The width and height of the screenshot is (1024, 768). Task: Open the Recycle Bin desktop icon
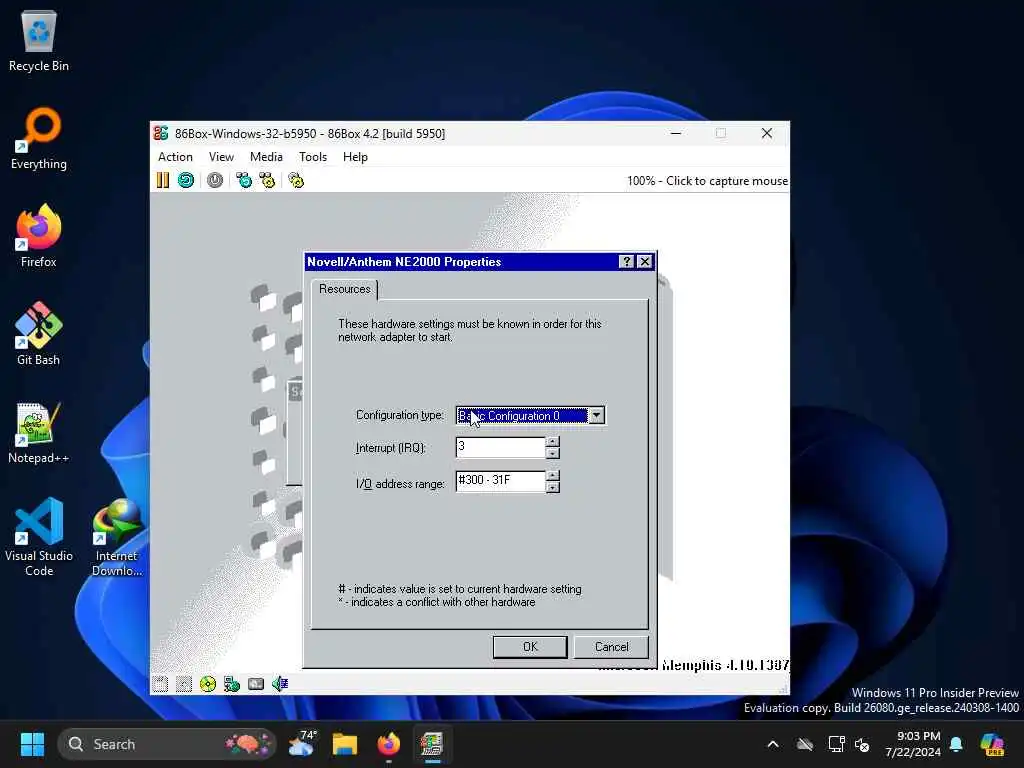tap(39, 40)
